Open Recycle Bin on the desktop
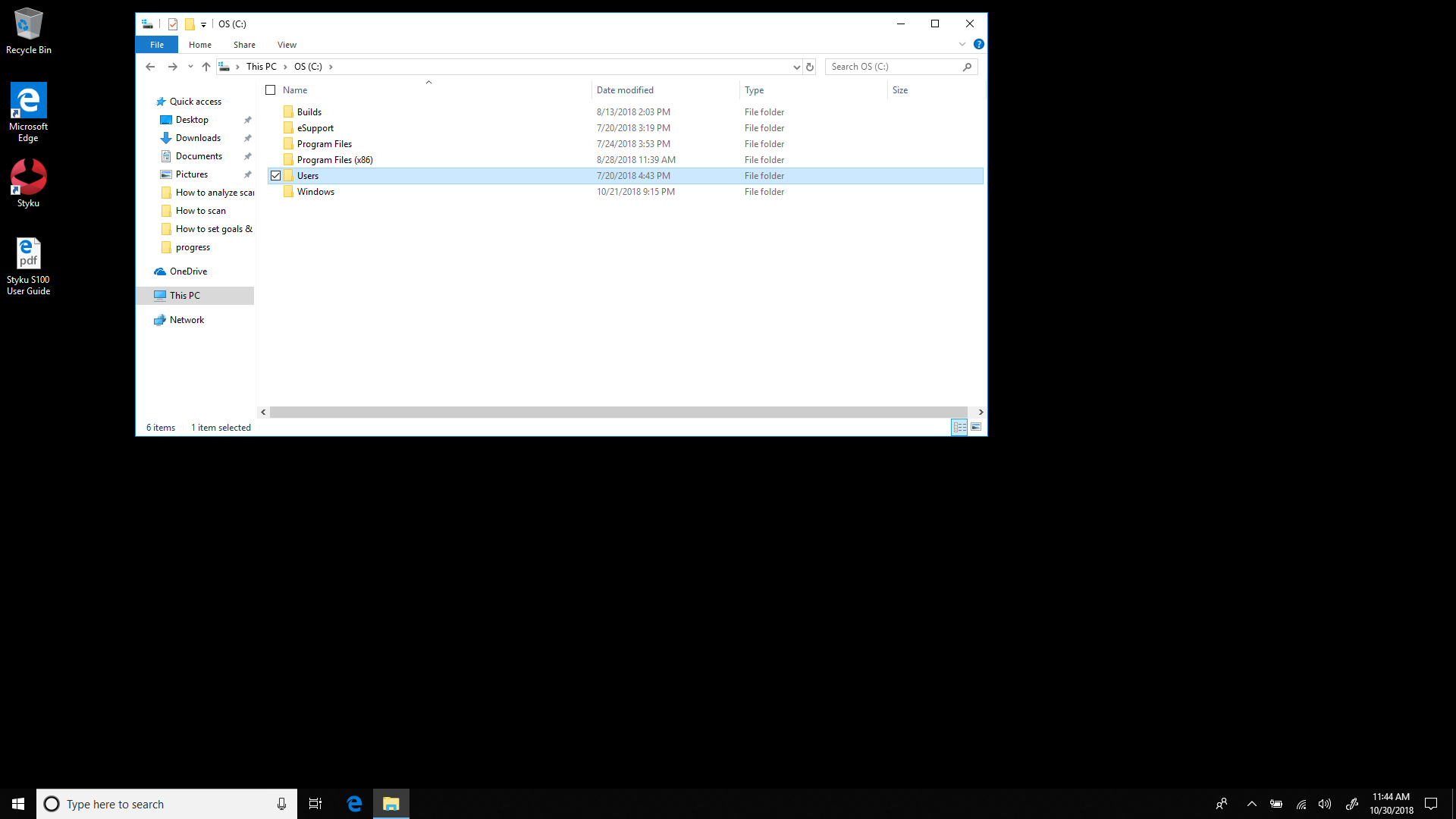 click(28, 32)
